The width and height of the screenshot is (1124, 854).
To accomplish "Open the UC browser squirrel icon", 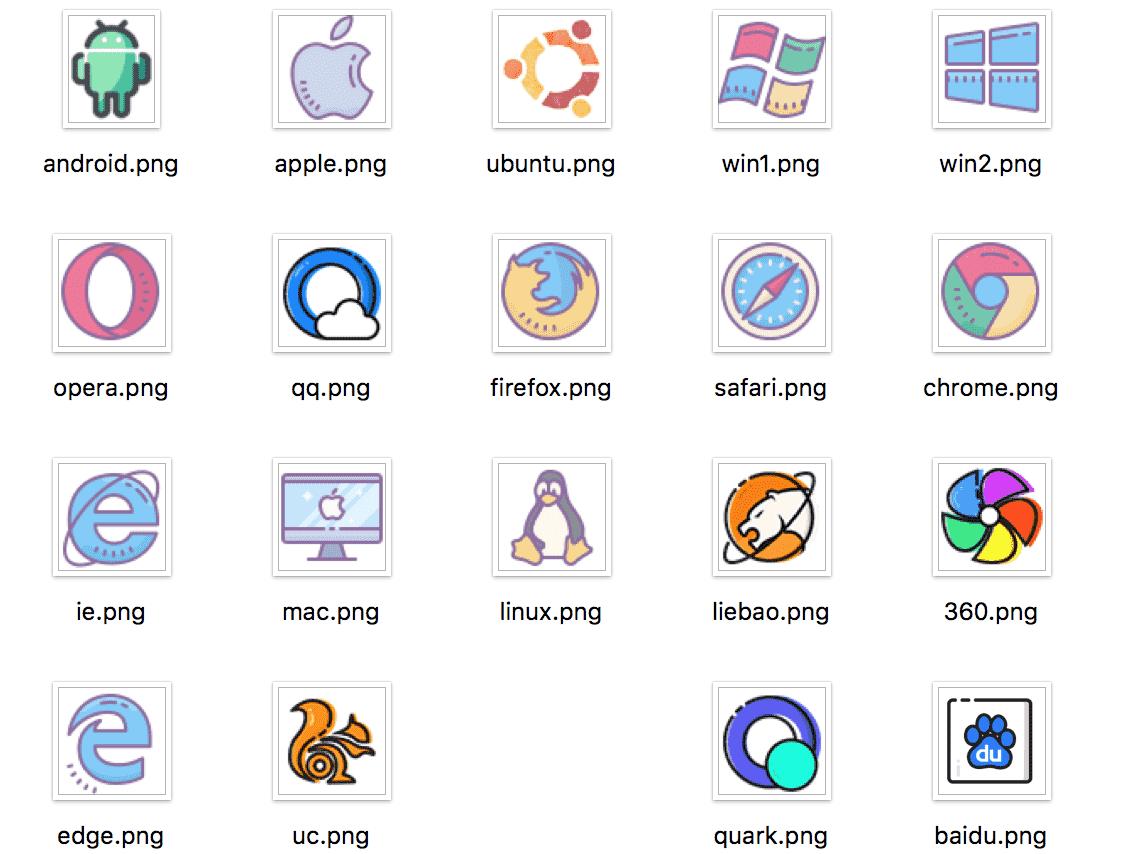I will tap(331, 740).
